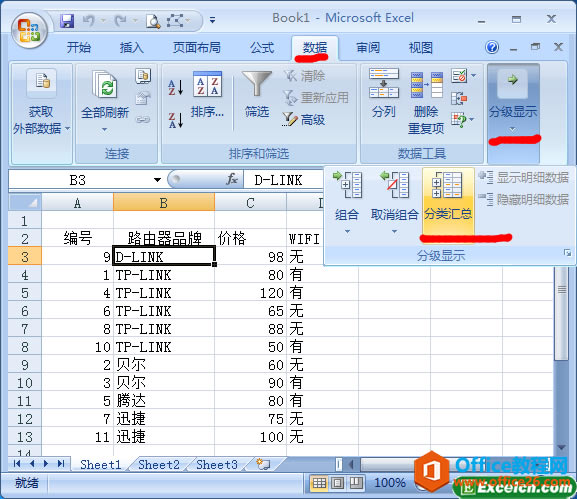The image size is (577, 499).
Task: Click the horizontal scrollbar left arrow
Action: (352, 464)
